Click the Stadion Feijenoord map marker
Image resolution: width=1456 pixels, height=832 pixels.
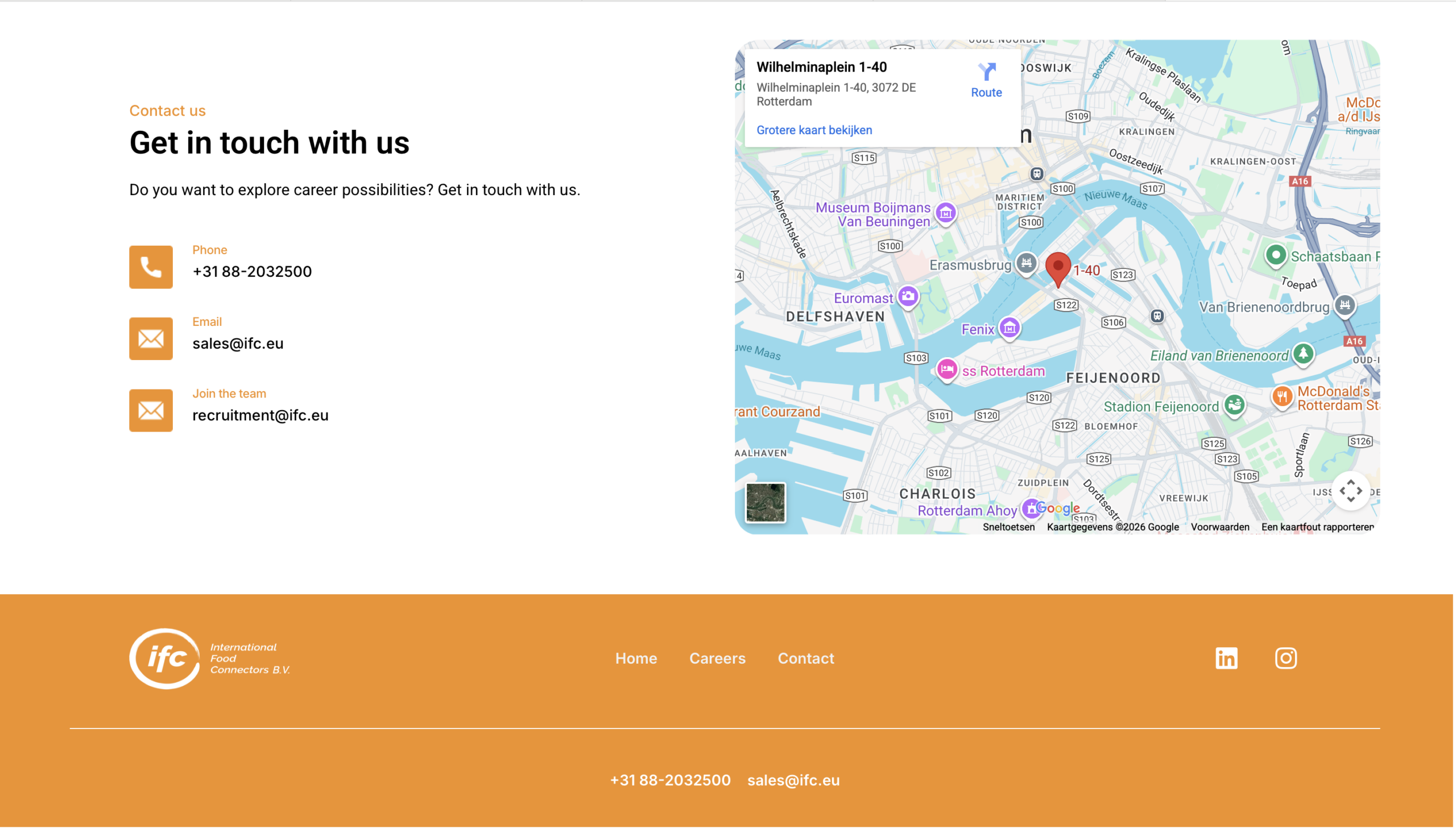click(1234, 405)
